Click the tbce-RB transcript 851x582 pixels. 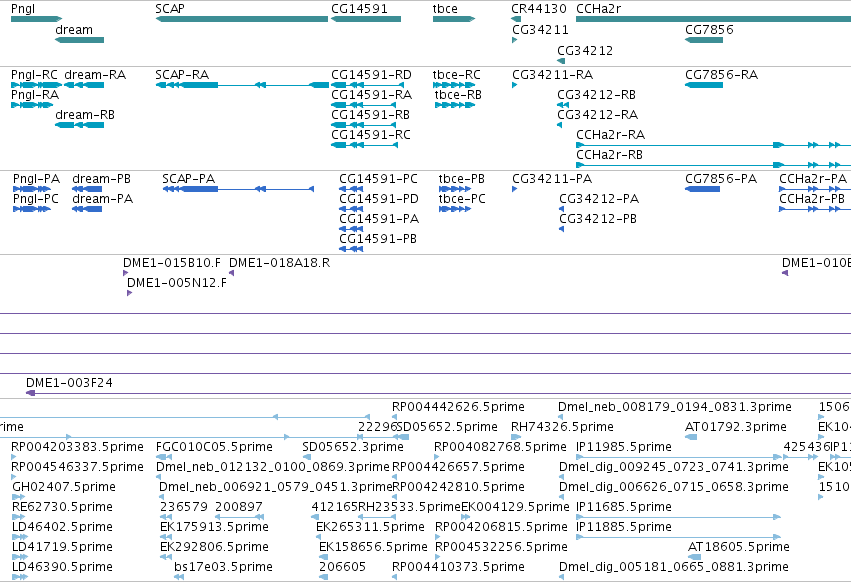(x=455, y=105)
